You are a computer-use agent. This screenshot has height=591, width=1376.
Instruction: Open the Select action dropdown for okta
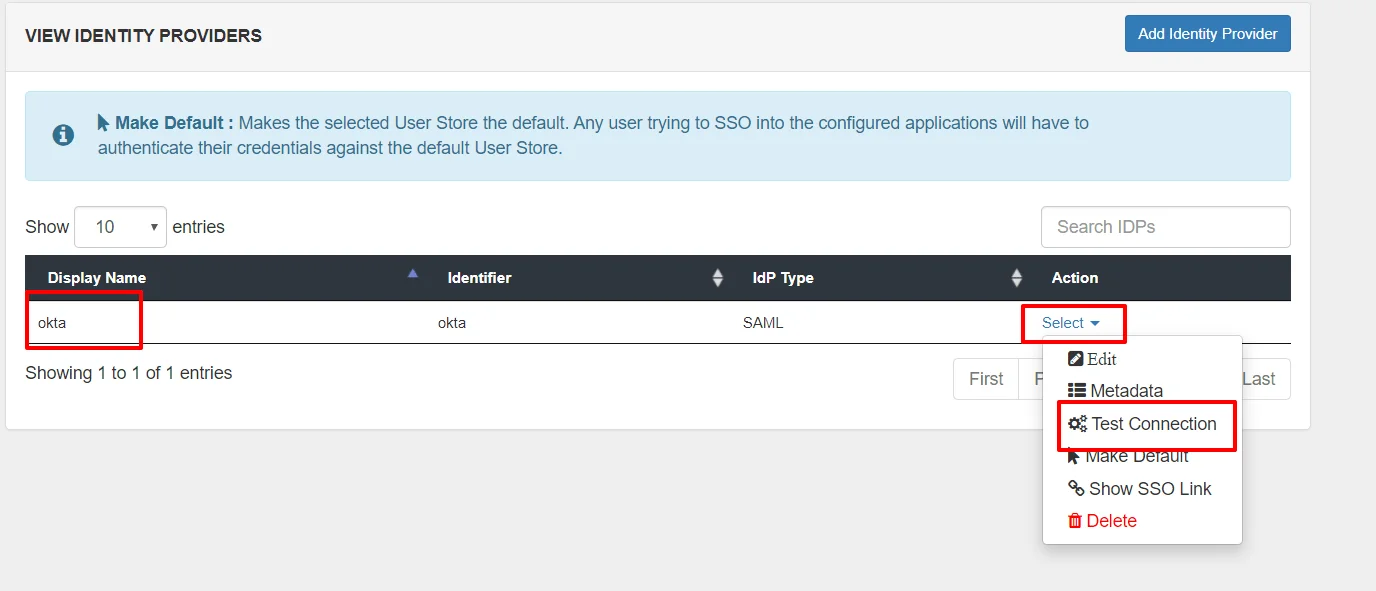[x=1072, y=322]
